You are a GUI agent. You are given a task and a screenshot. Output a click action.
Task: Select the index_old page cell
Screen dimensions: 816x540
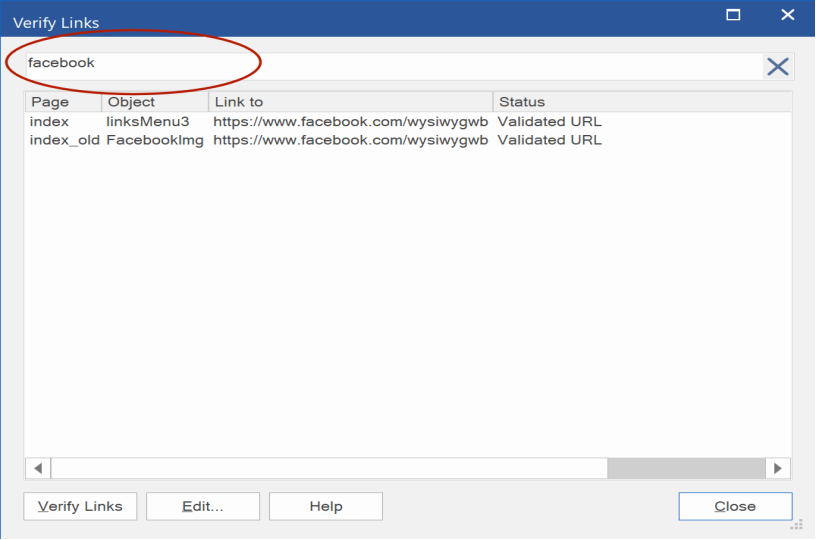point(65,140)
